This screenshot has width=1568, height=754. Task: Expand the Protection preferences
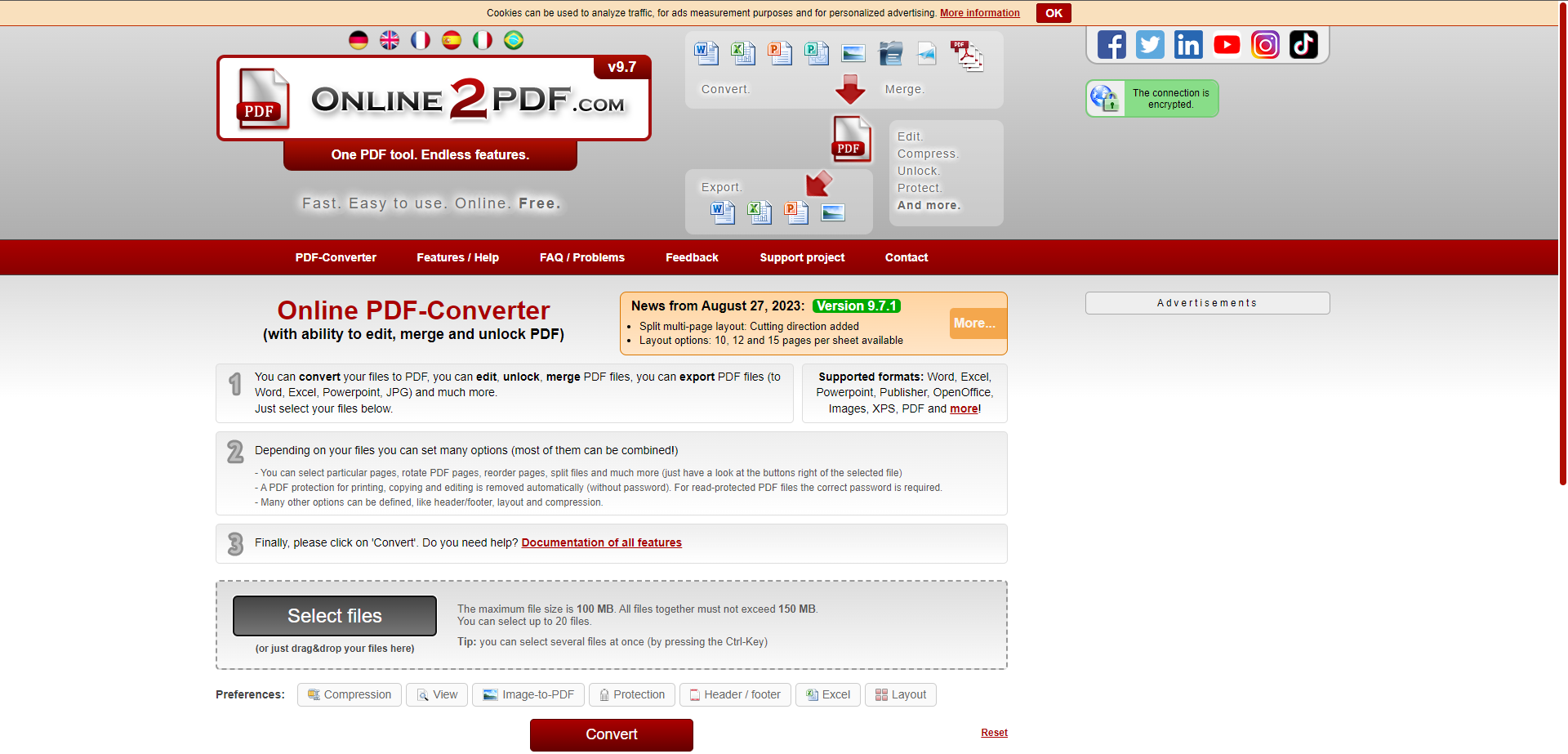(632, 694)
